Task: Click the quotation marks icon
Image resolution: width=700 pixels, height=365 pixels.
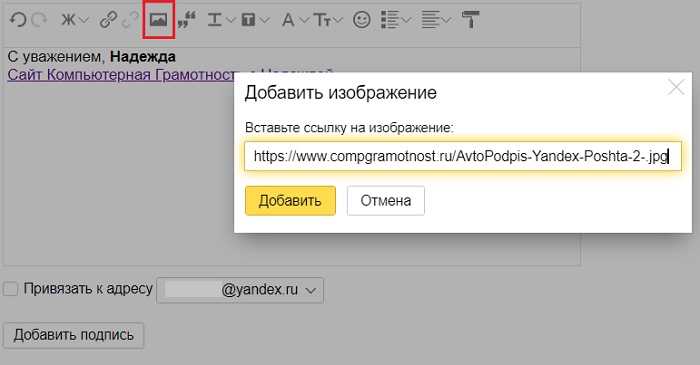Action: coord(187,20)
